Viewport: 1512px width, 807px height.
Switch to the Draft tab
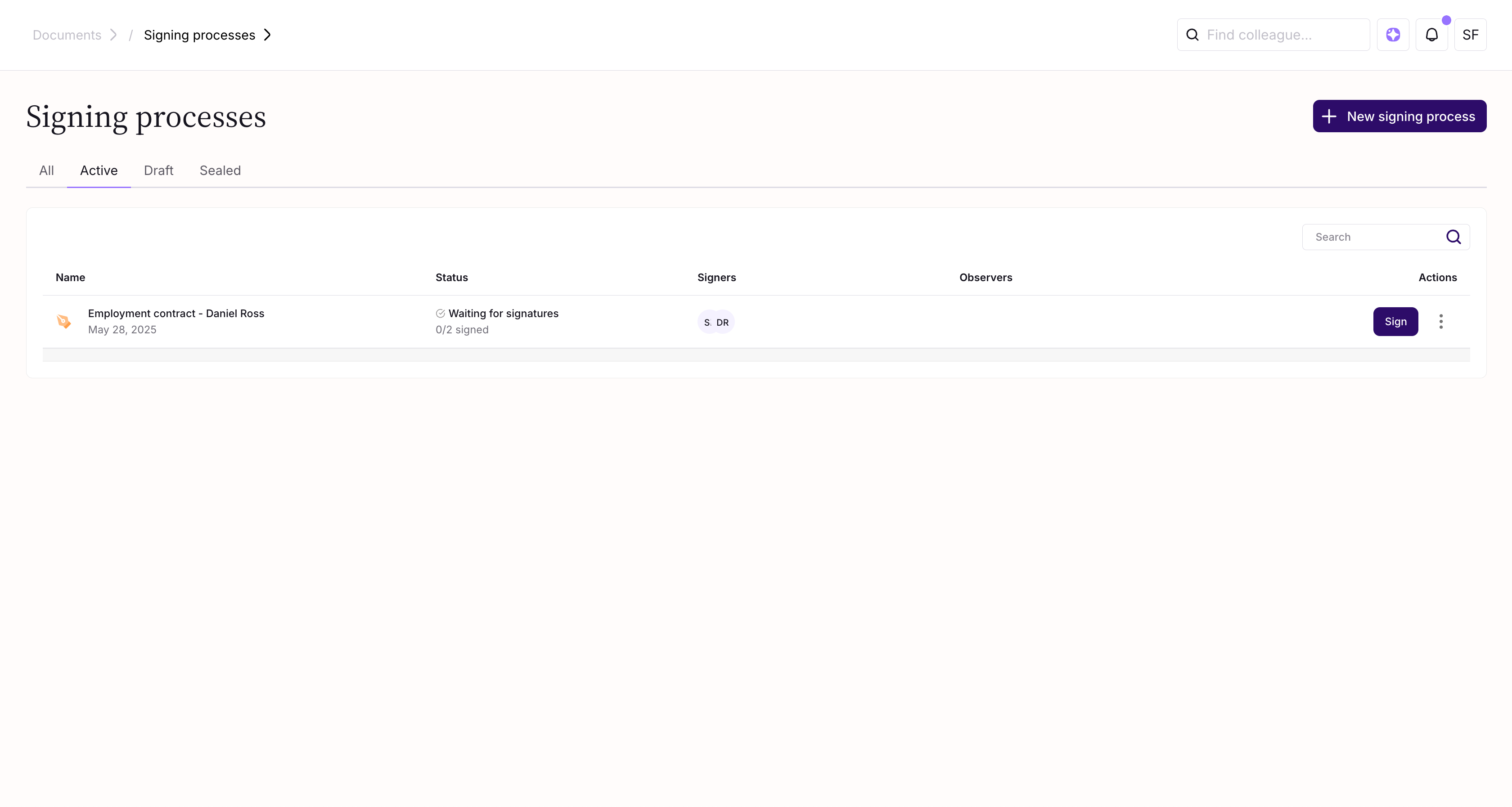coord(158,170)
